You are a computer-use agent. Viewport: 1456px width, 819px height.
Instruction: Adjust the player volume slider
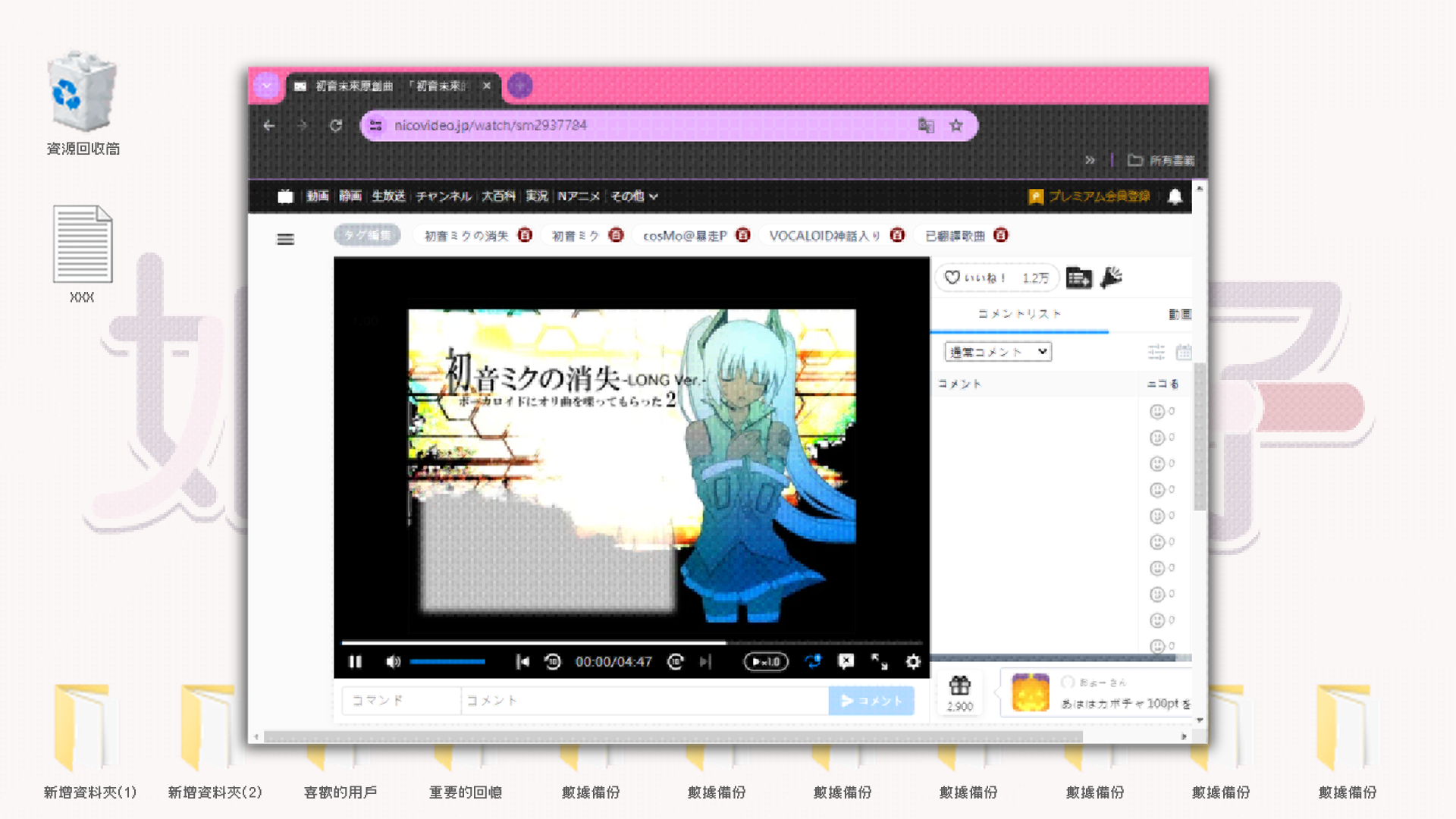pos(447,662)
